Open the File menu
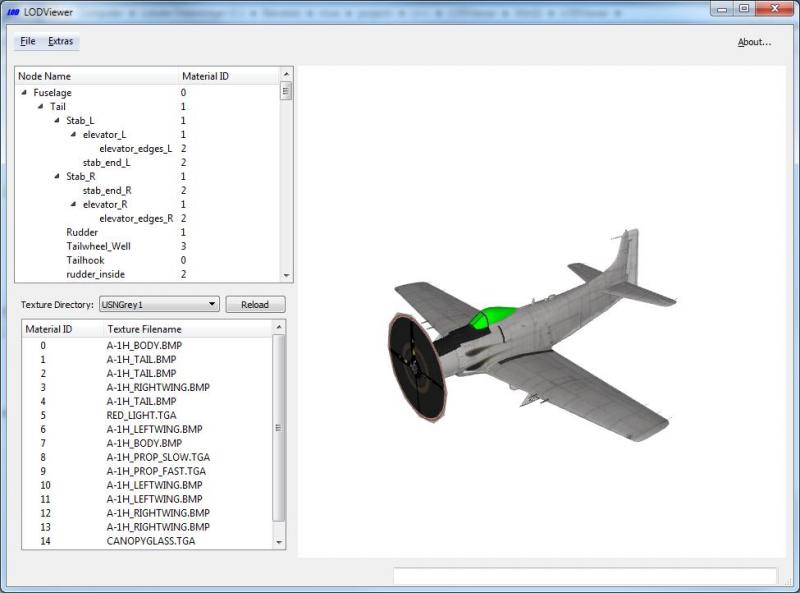 click(28, 41)
